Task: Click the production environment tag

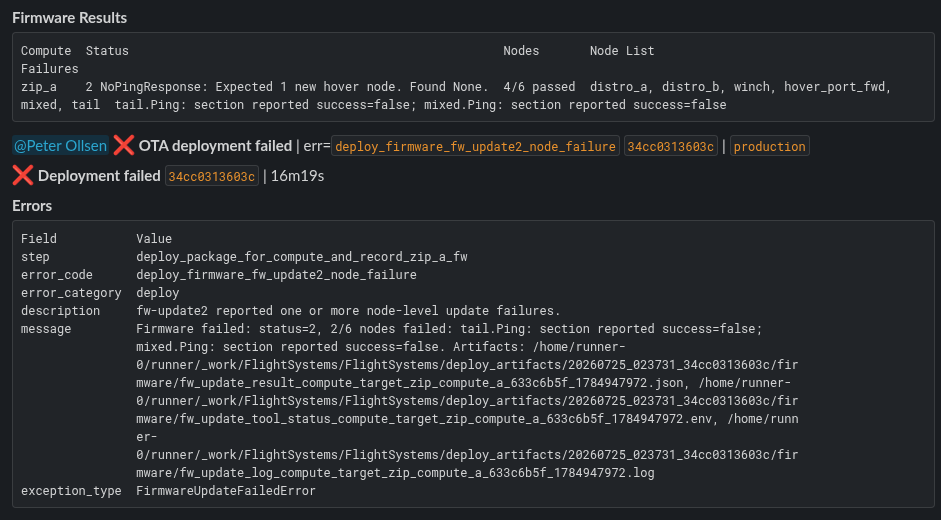Action: tap(769, 146)
